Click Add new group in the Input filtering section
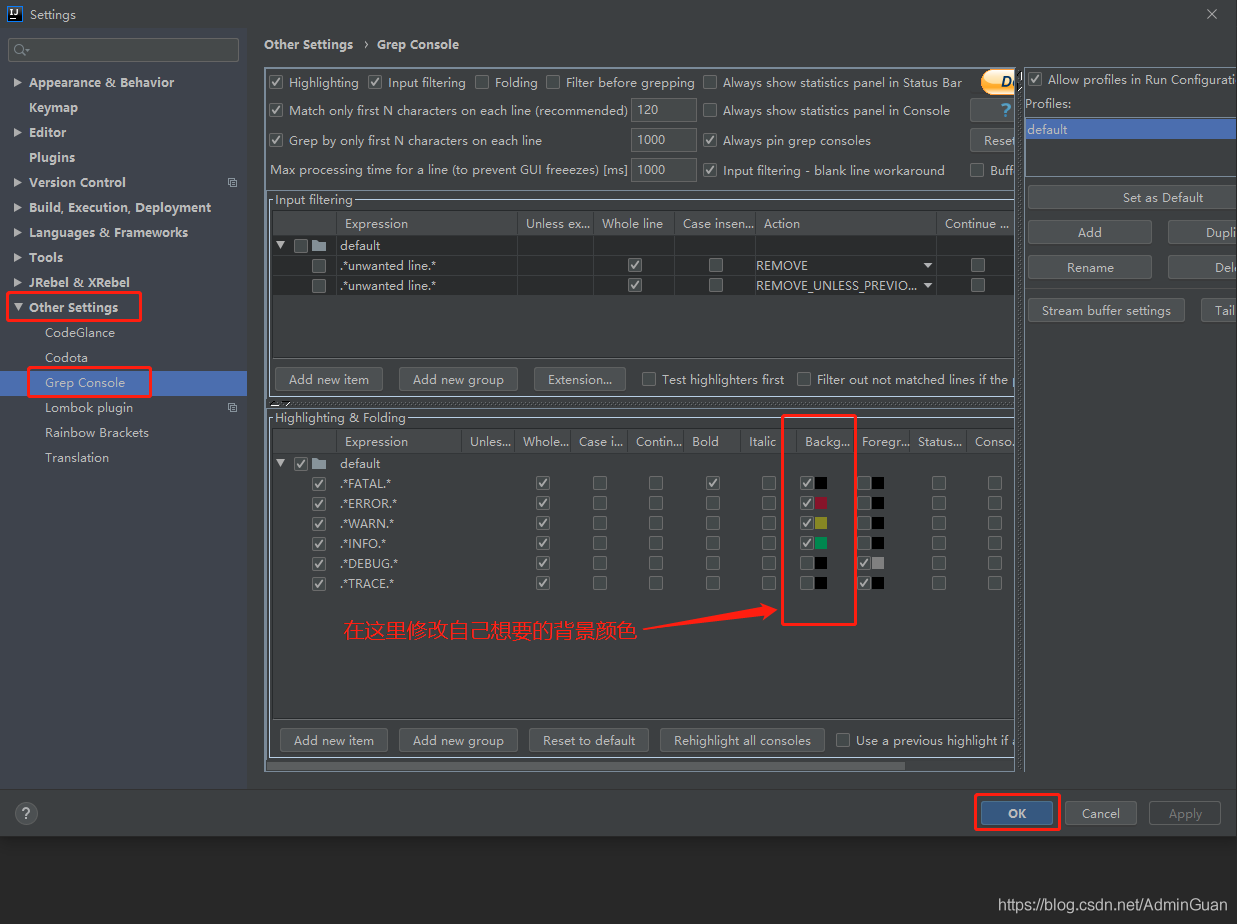The height and width of the screenshot is (924, 1237). click(458, 379)
